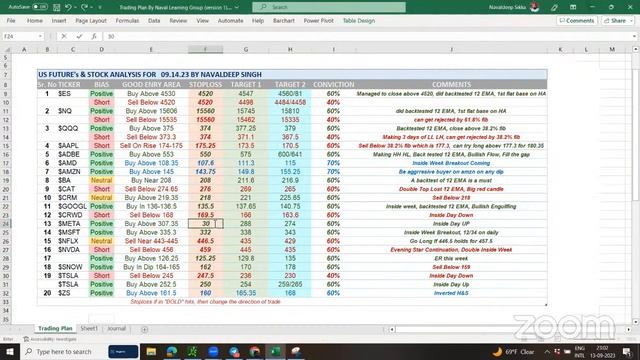Click the pen icon in title bar
Image resolution: width=640 pixels, height=360 pixels.
pos(554,7)
